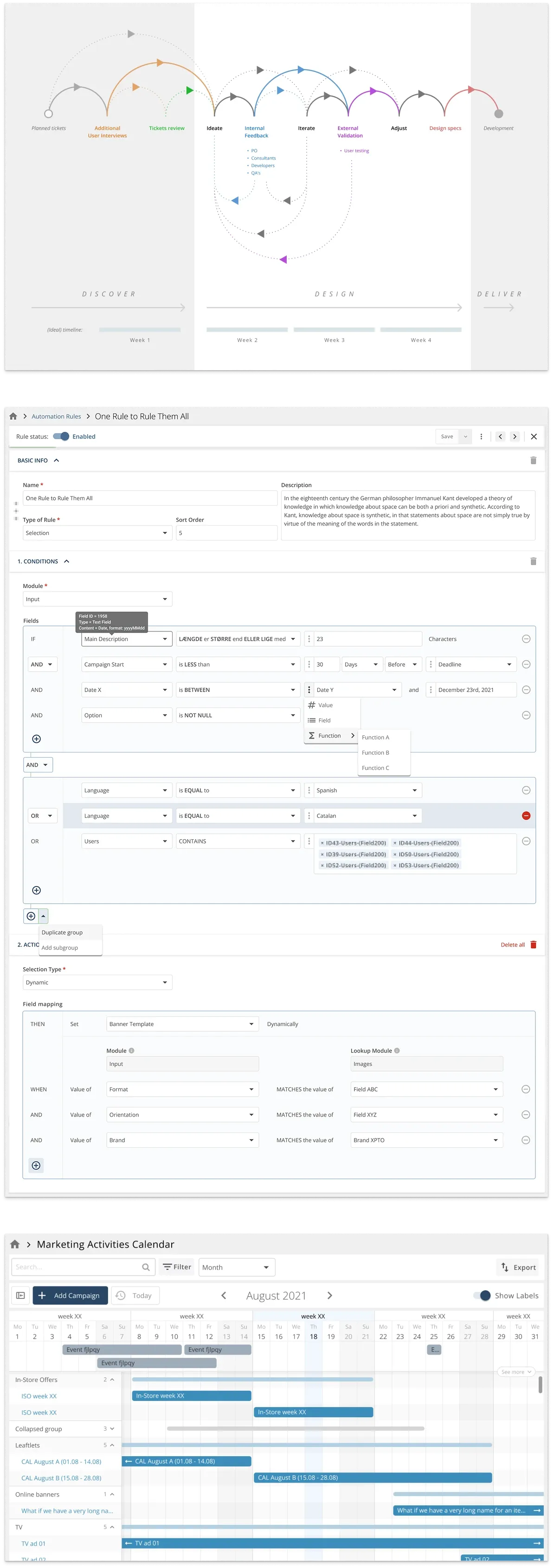This screenshot has width=553, height=1568.
Task: Select Function B from the submenu
Action: 375,753
